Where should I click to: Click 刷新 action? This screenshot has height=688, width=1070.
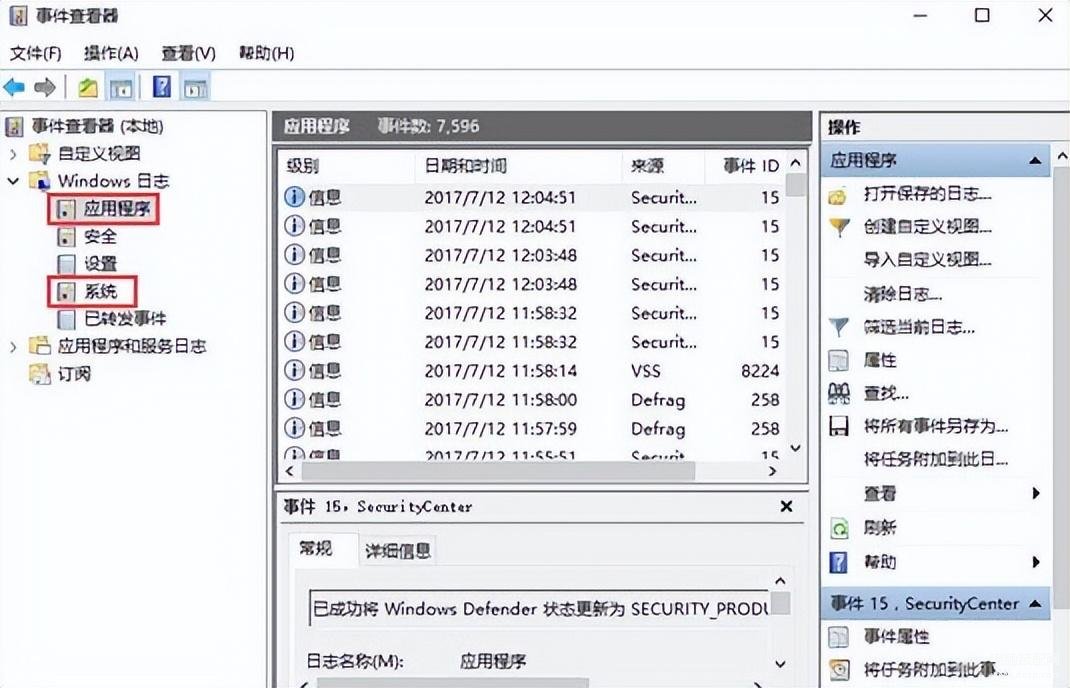880,528
